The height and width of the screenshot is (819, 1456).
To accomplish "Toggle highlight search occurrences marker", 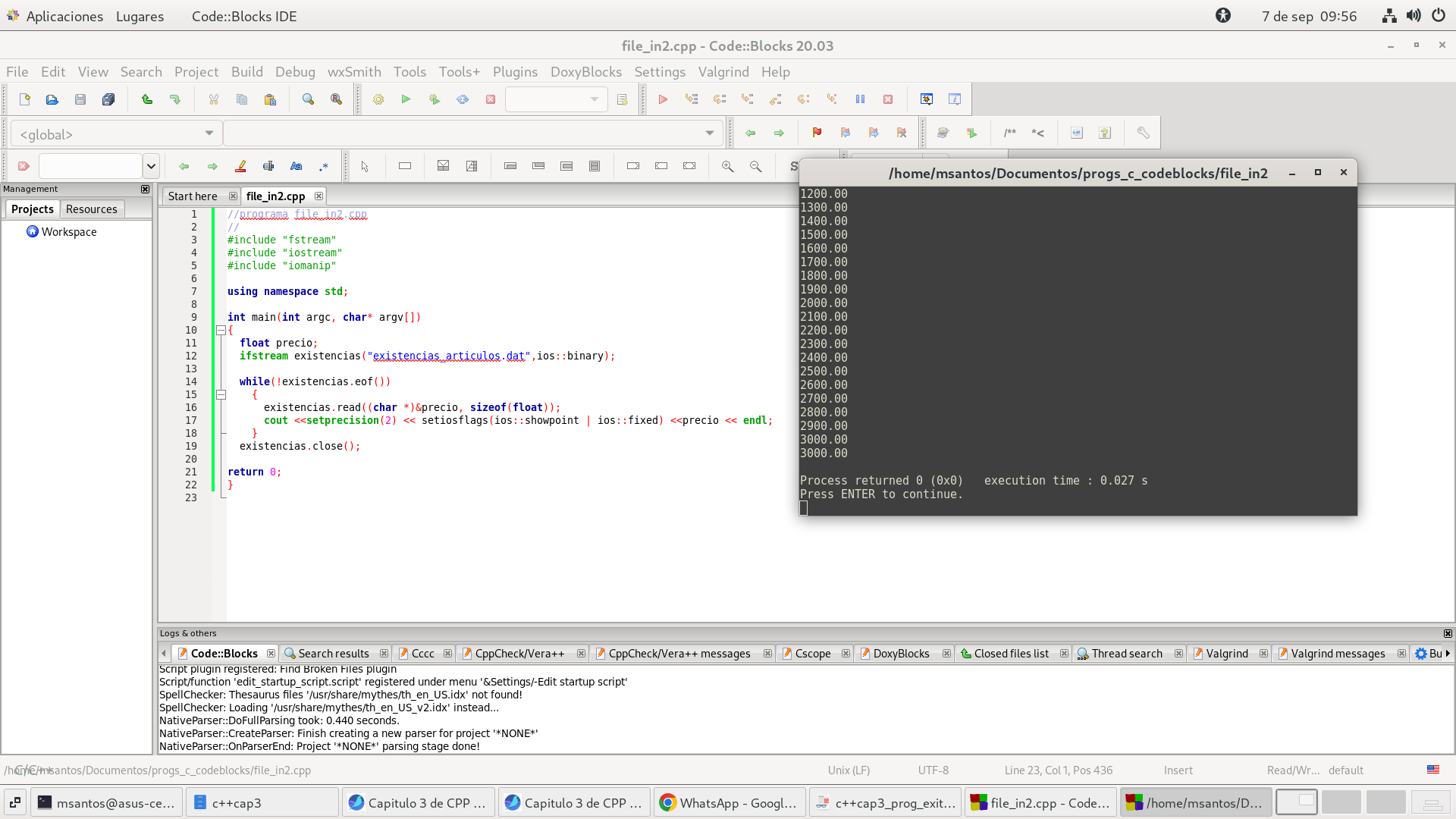I will 240,166.
